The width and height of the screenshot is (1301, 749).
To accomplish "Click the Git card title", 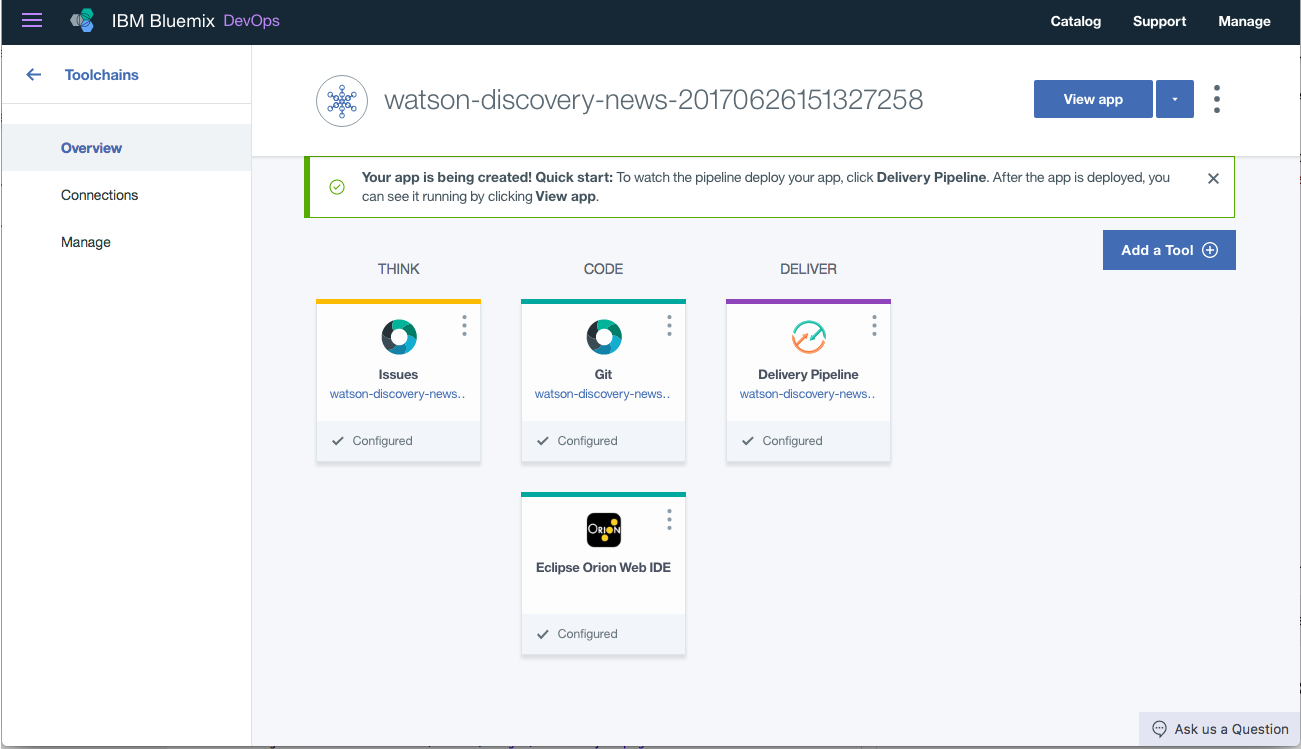I will [x=603, y=374].
